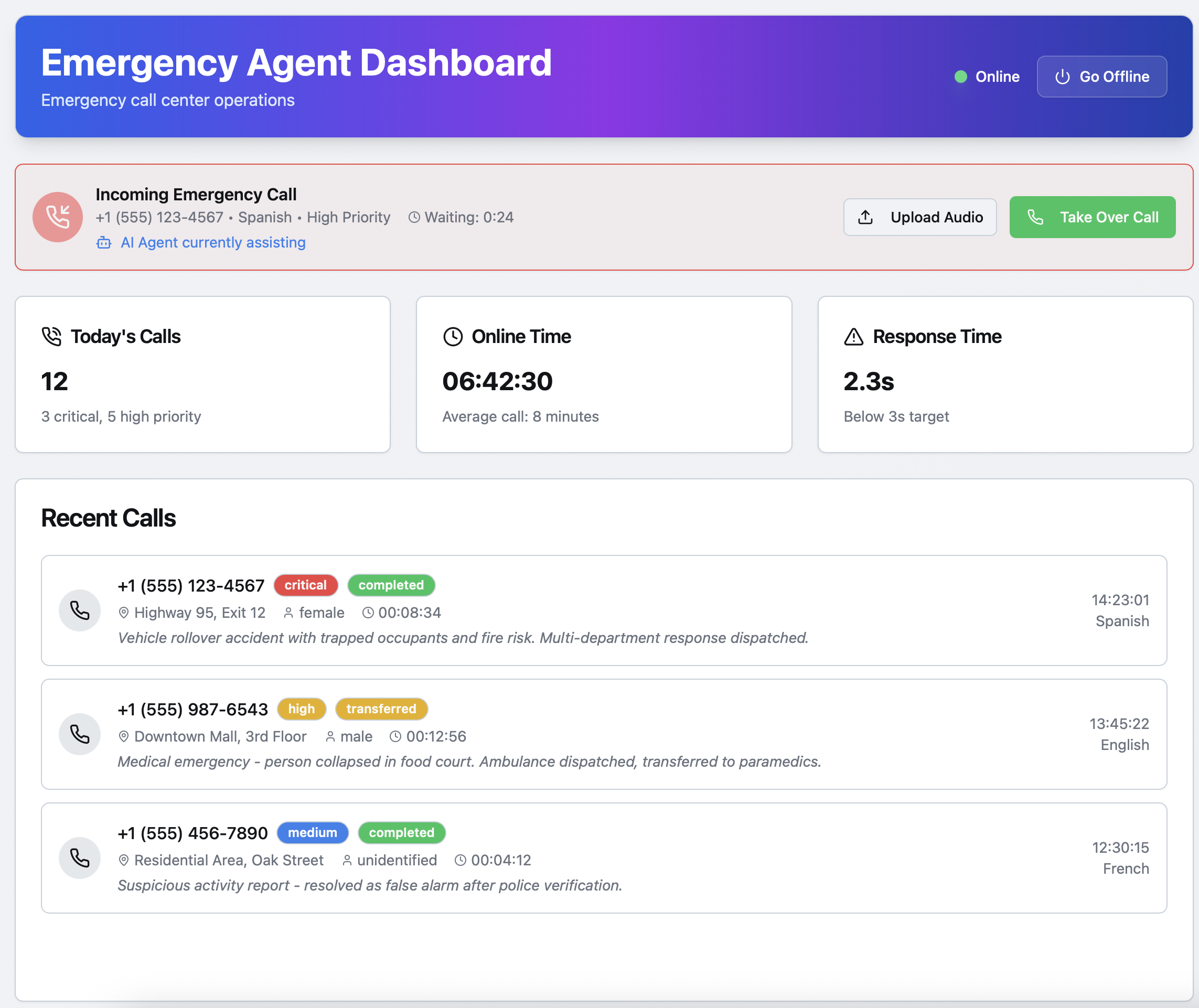Click the upload arrow icon
Viewport: 1199px width, 1008px height.
(865, 217)
